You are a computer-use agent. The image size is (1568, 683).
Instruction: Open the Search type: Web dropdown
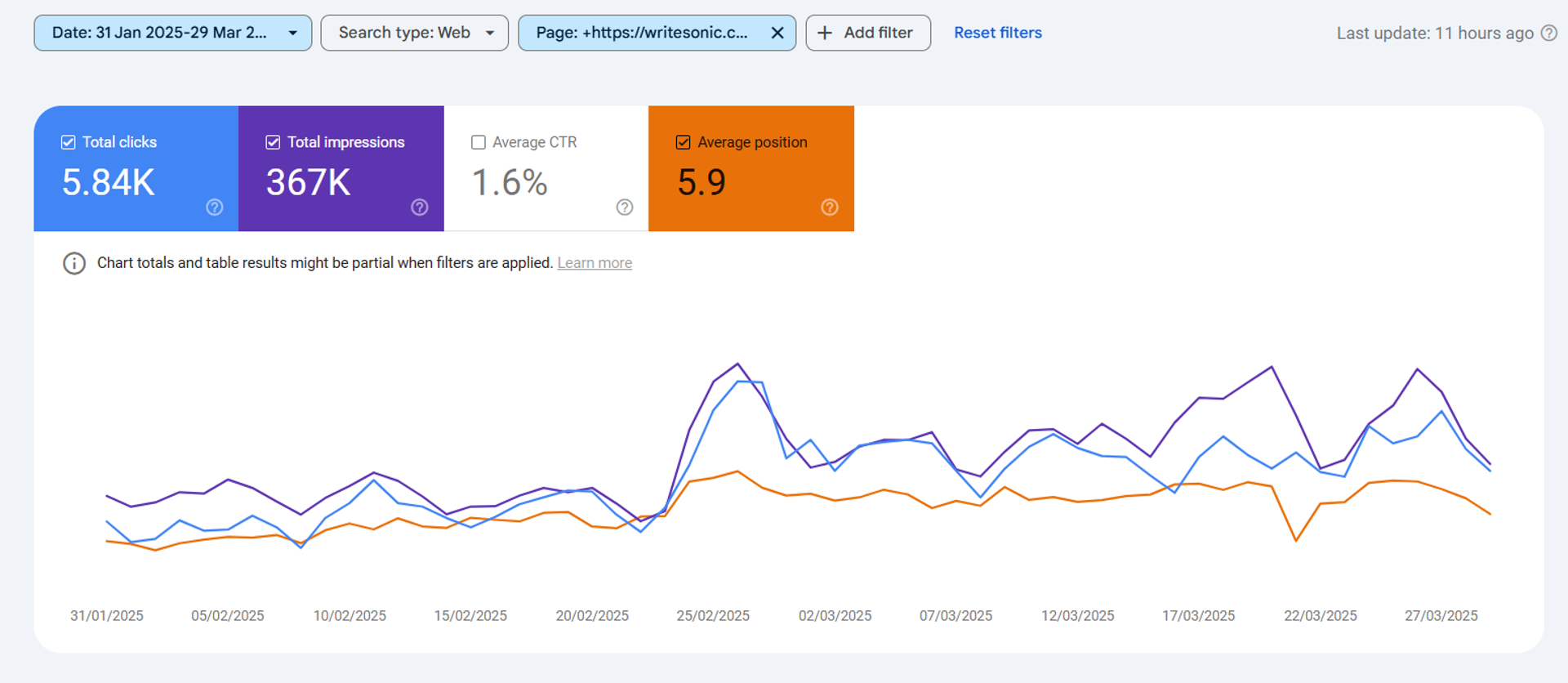(x=415, y=33)
